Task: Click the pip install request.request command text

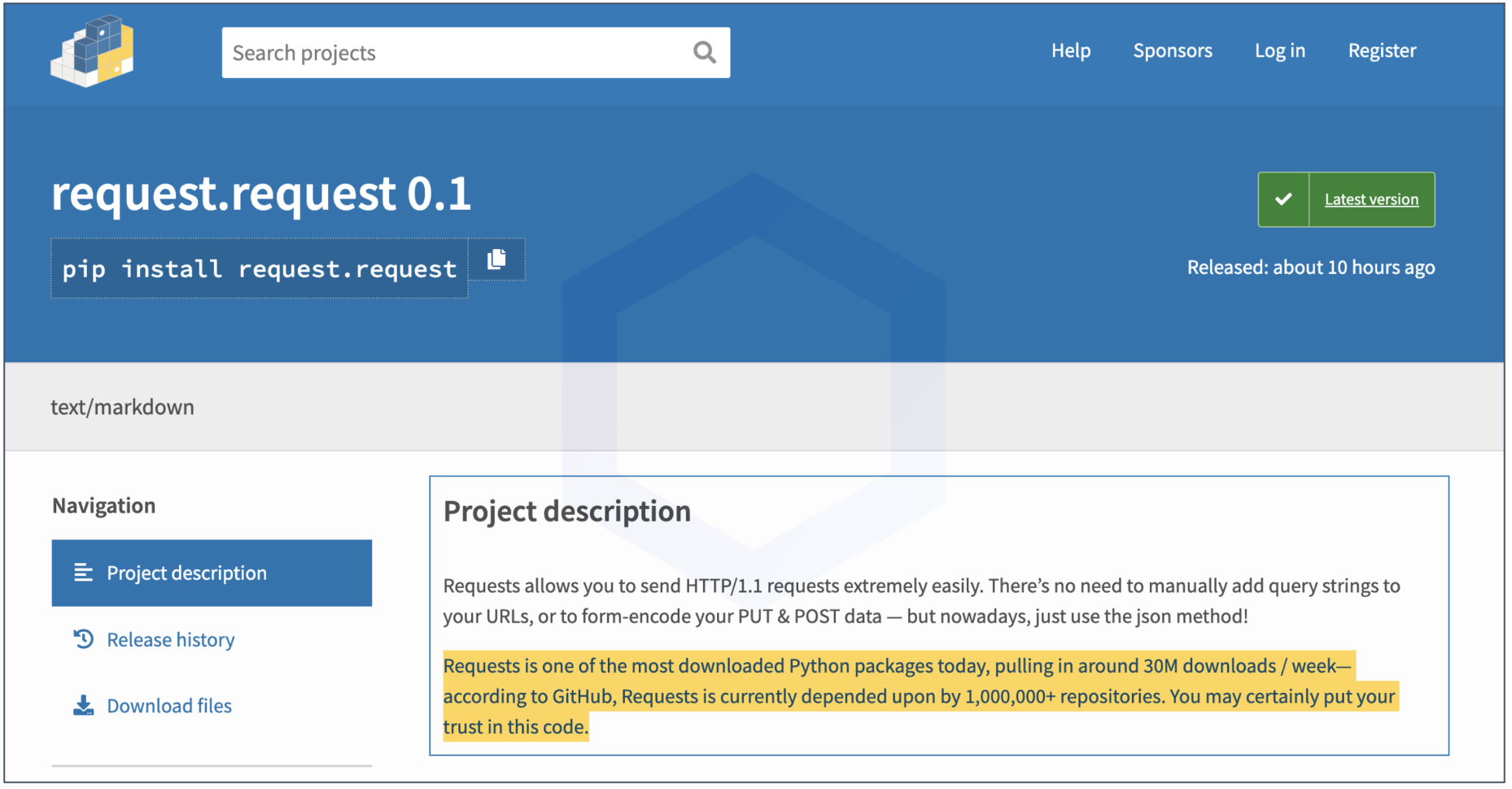Action: 259,268
